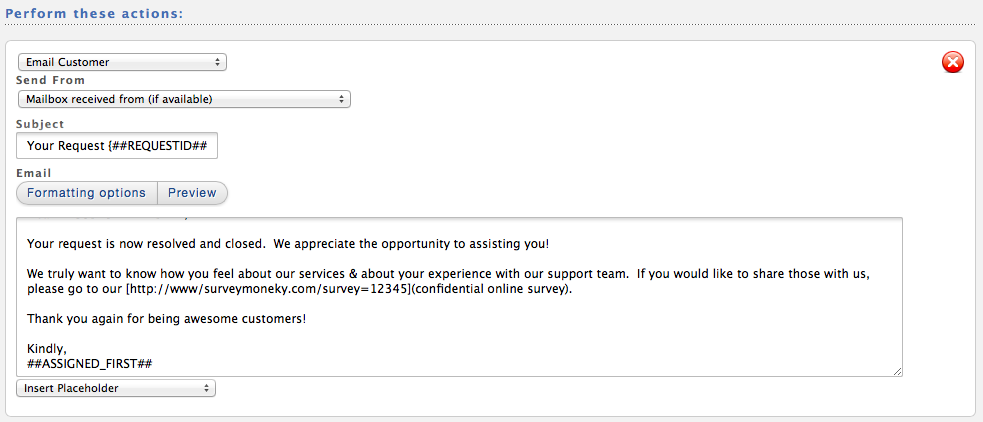Click the "Perform these actions:" heading
Image resolution: width=983 pixels, height=422 pixels.
[x=95, y=13]
